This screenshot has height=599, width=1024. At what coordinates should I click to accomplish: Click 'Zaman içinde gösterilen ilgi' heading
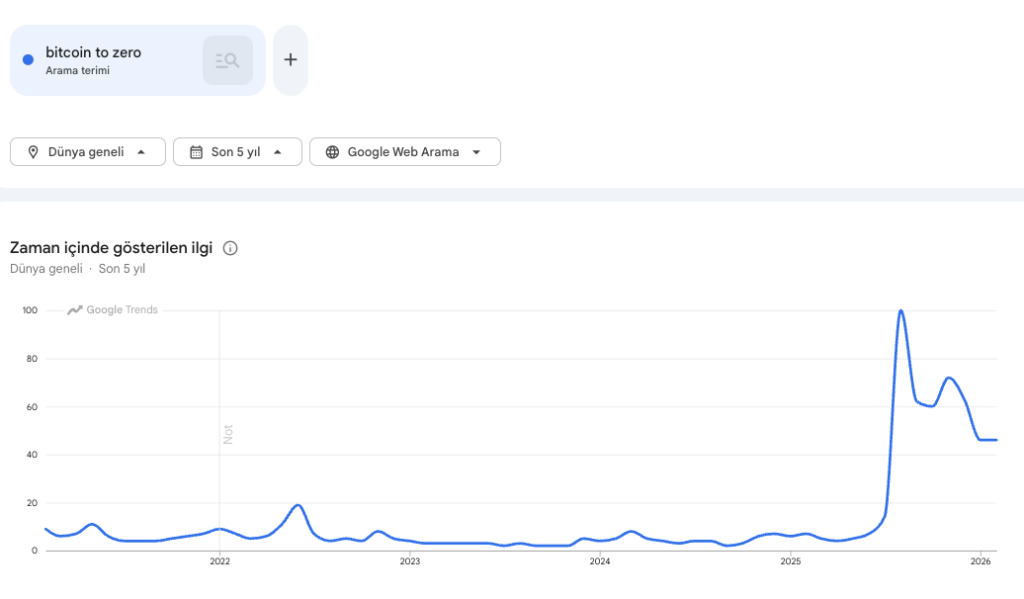click(111, 248)
